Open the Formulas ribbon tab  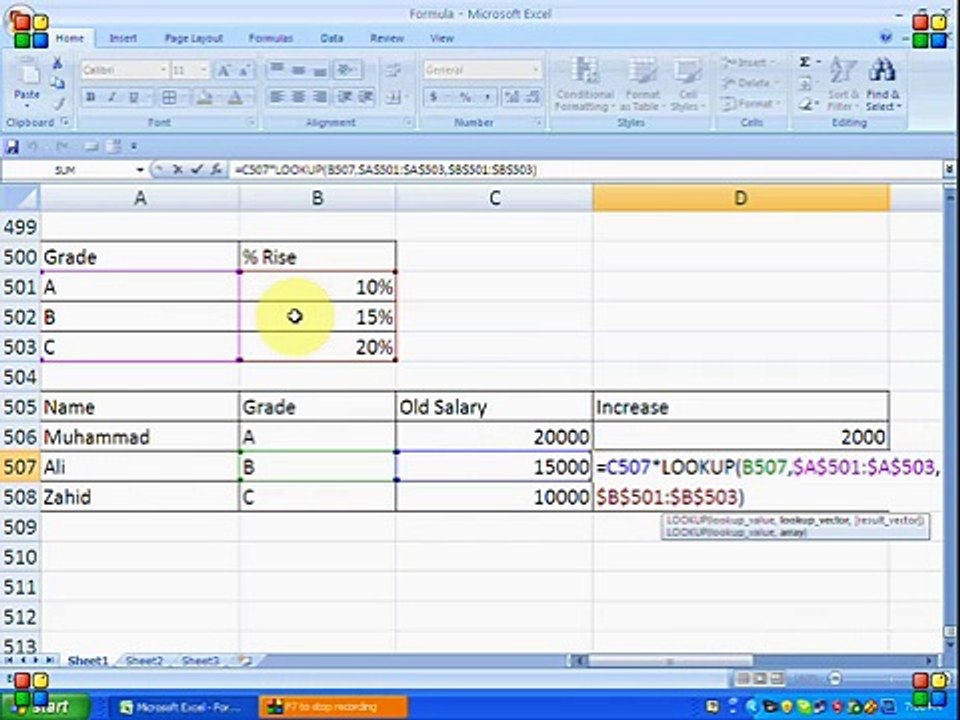pos(271,38)
